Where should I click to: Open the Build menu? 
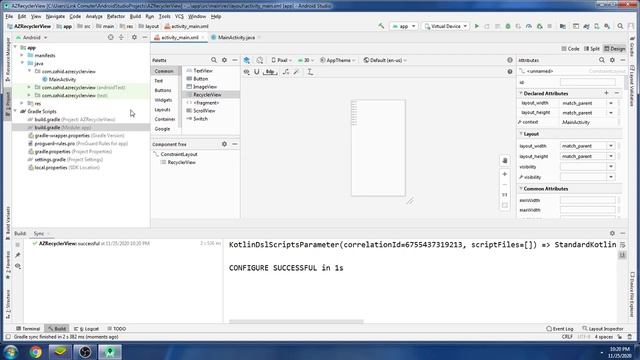coord(135,16)
